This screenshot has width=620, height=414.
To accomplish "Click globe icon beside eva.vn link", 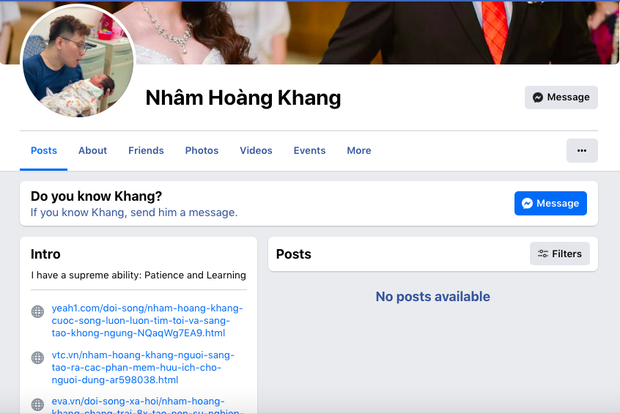I will (x=38, y=400).
